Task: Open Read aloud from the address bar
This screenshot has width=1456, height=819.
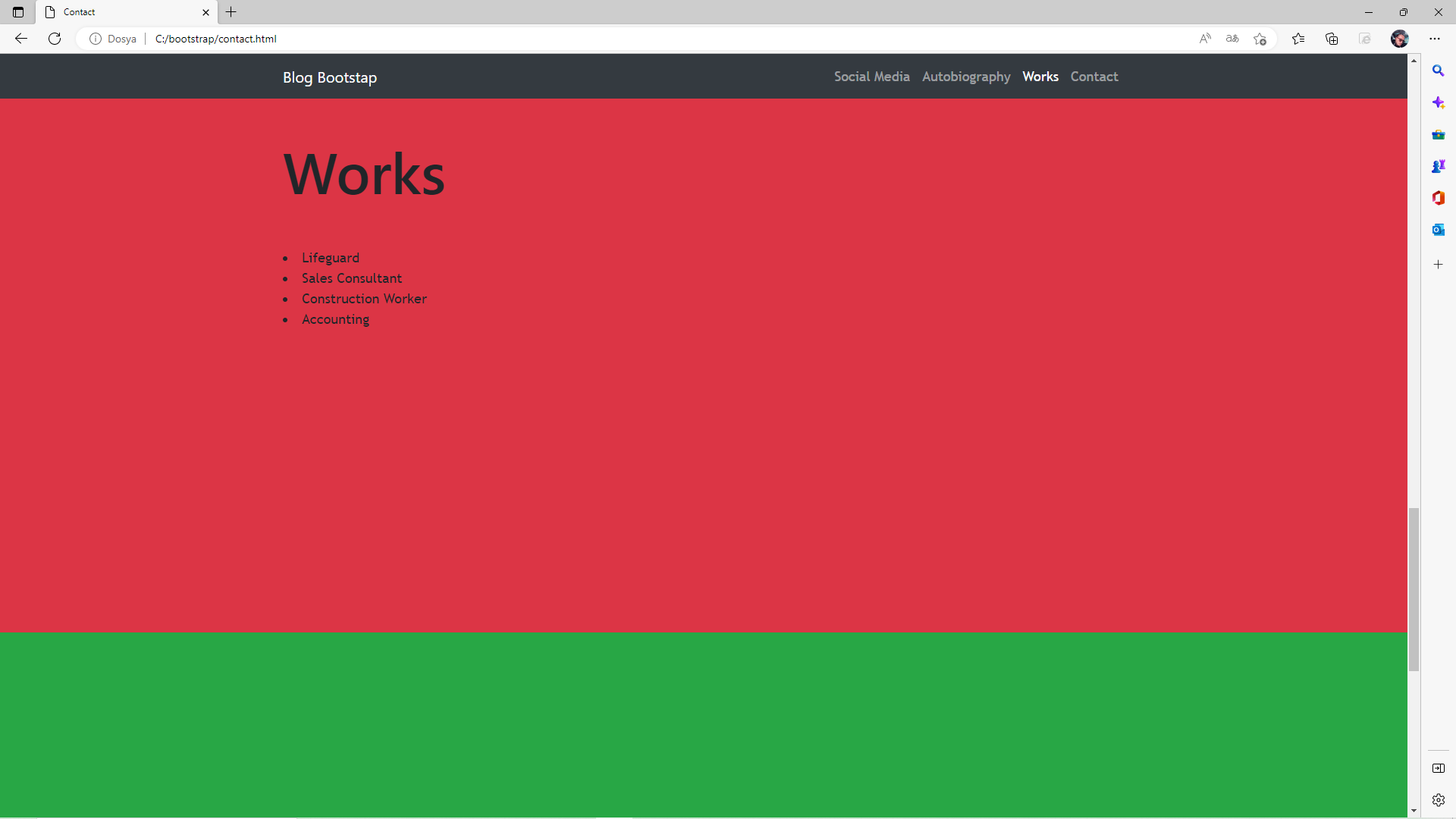Action: [x=1205, y=39]
